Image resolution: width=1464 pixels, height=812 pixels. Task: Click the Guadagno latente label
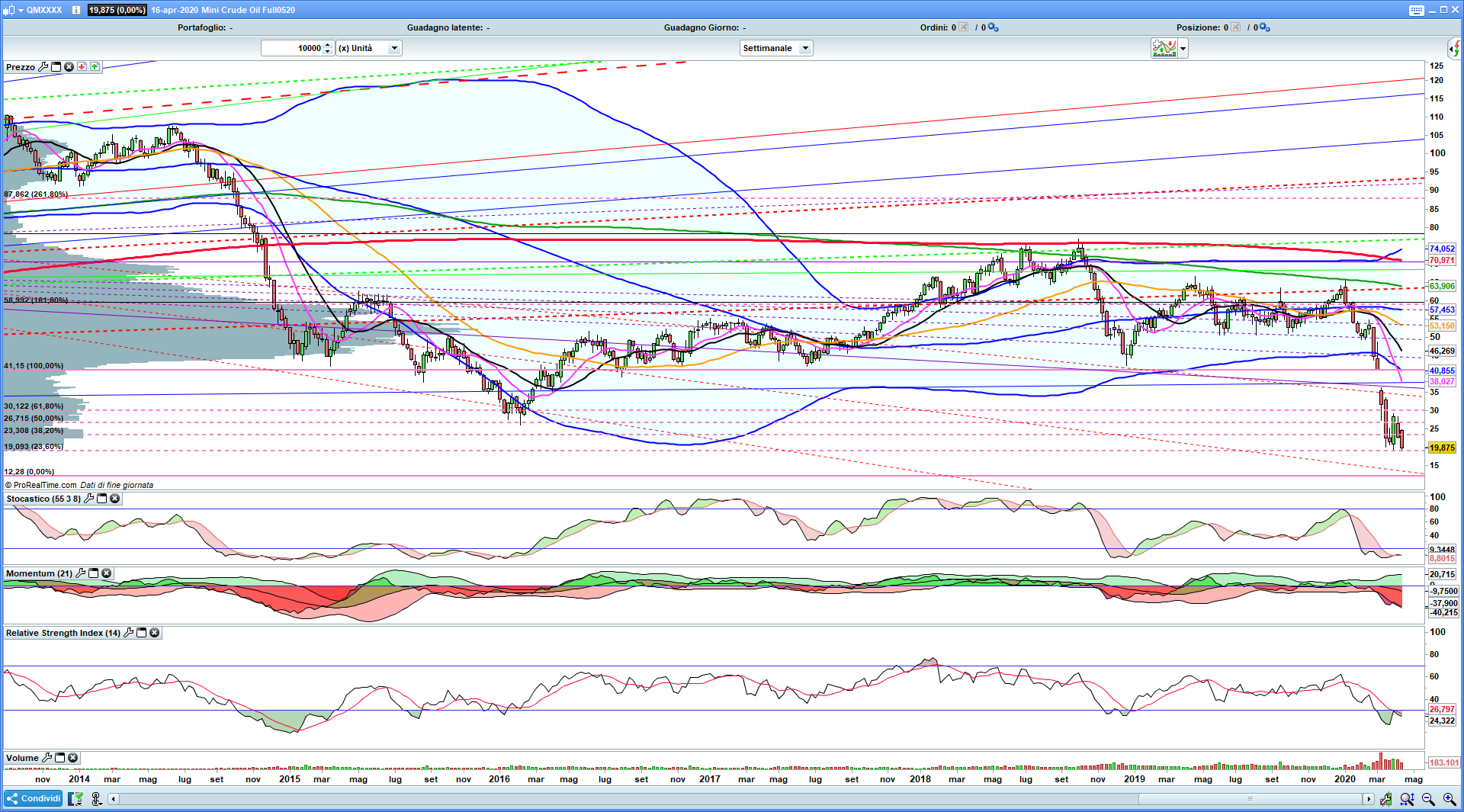pos(445,27)
